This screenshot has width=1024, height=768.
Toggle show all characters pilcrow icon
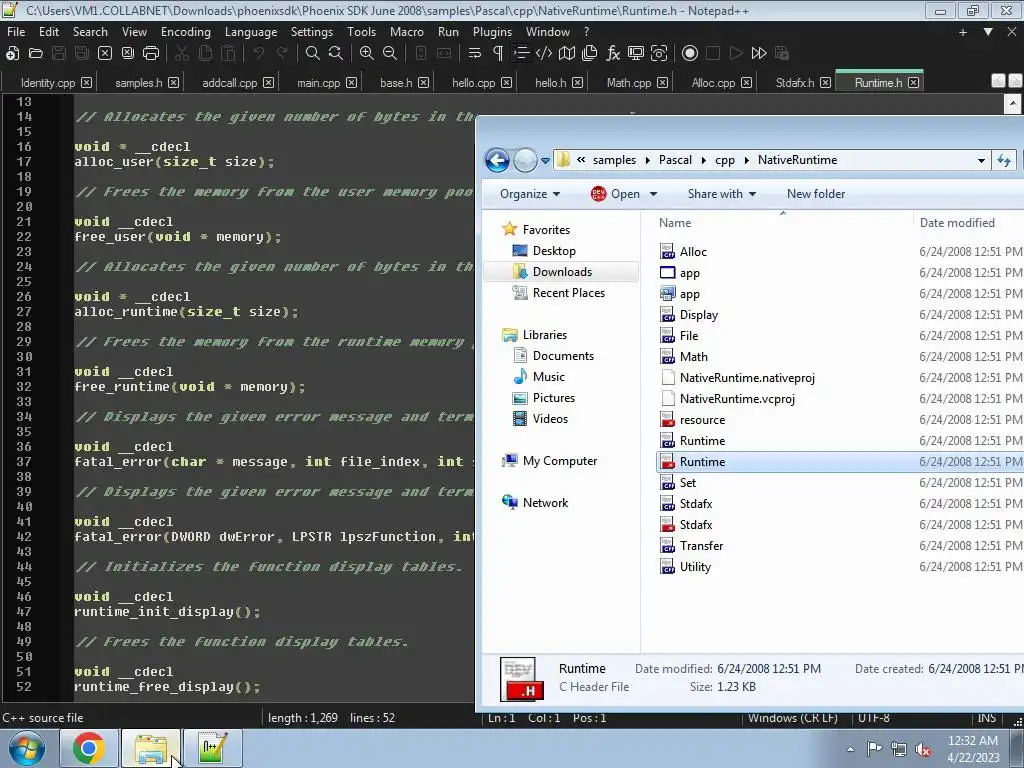498,54
